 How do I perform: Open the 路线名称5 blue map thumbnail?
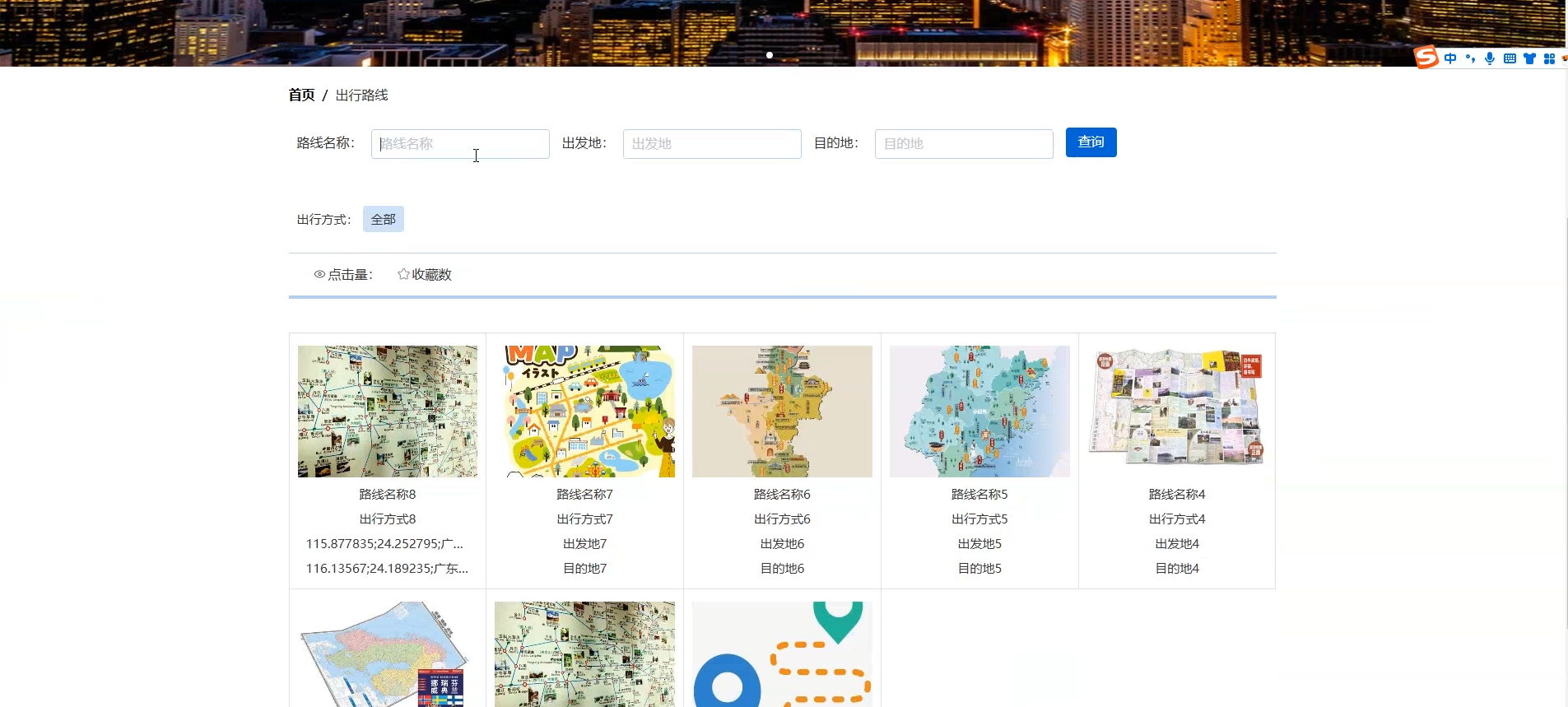coord(979,412)
